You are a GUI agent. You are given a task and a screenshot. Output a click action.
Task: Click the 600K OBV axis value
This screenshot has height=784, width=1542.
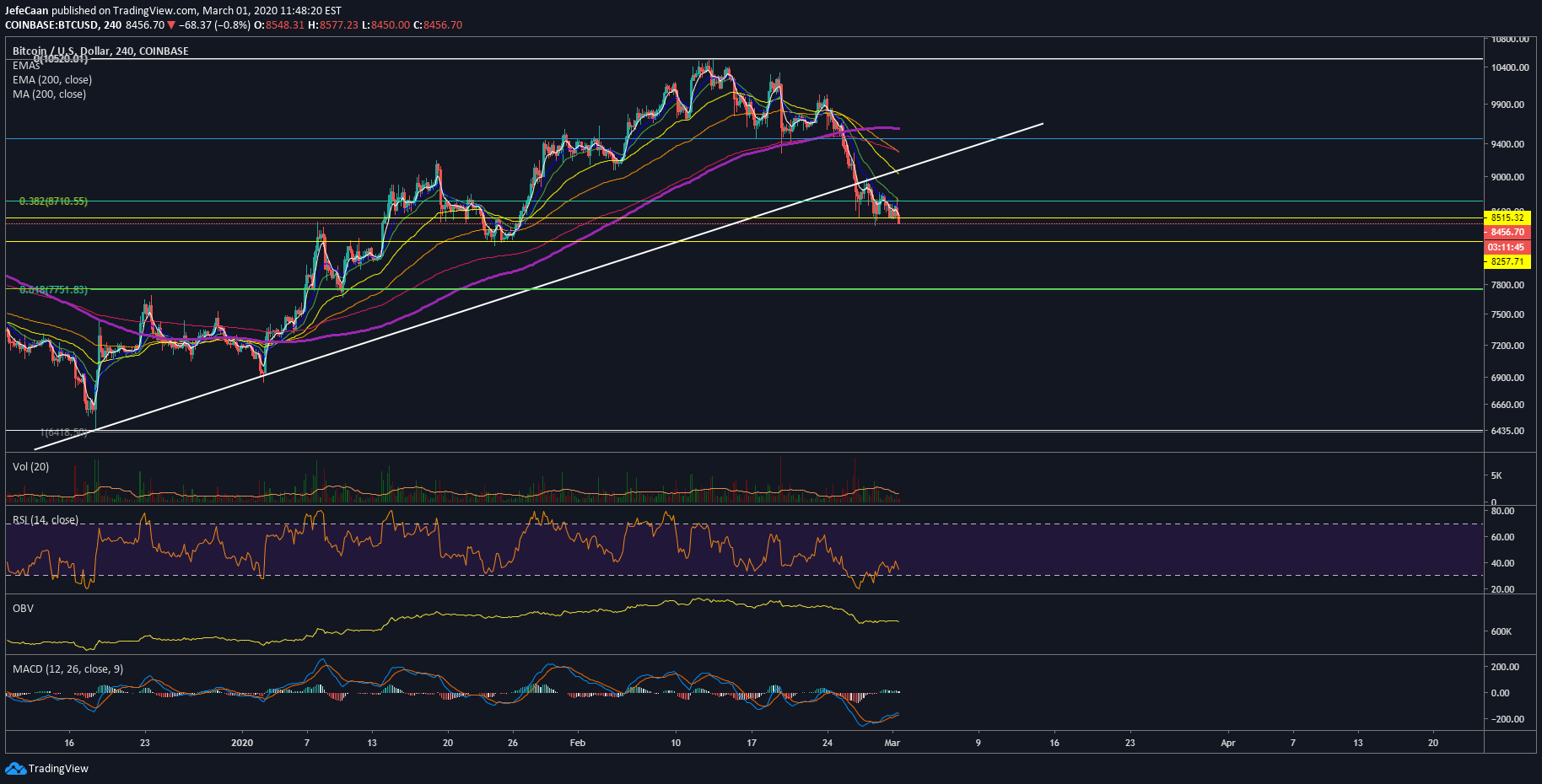1502,631
